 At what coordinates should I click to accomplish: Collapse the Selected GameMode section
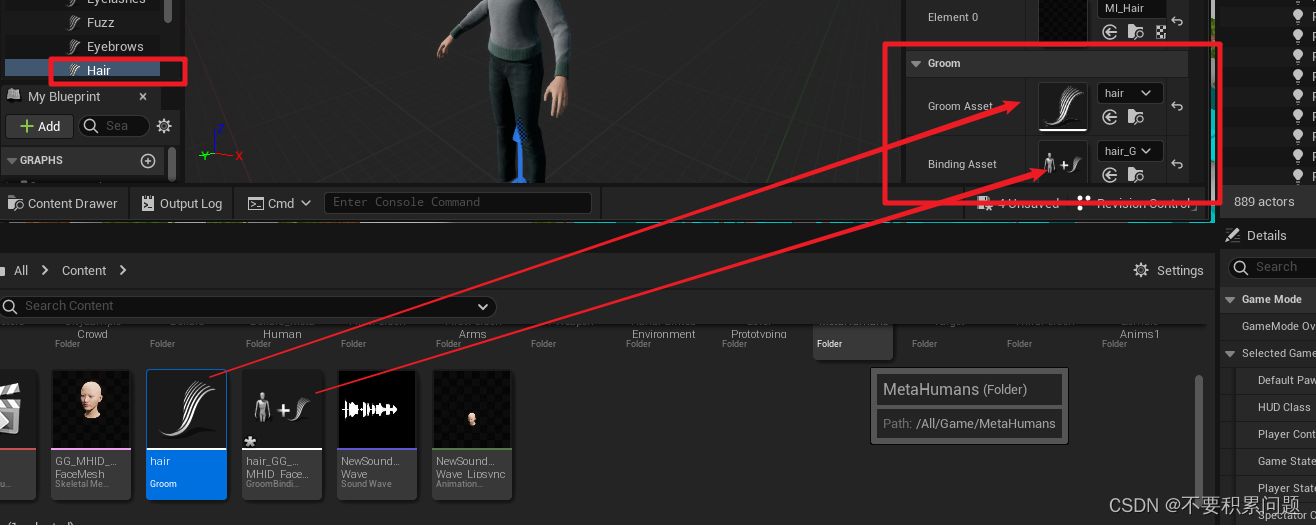click(x=1230, y=353)
